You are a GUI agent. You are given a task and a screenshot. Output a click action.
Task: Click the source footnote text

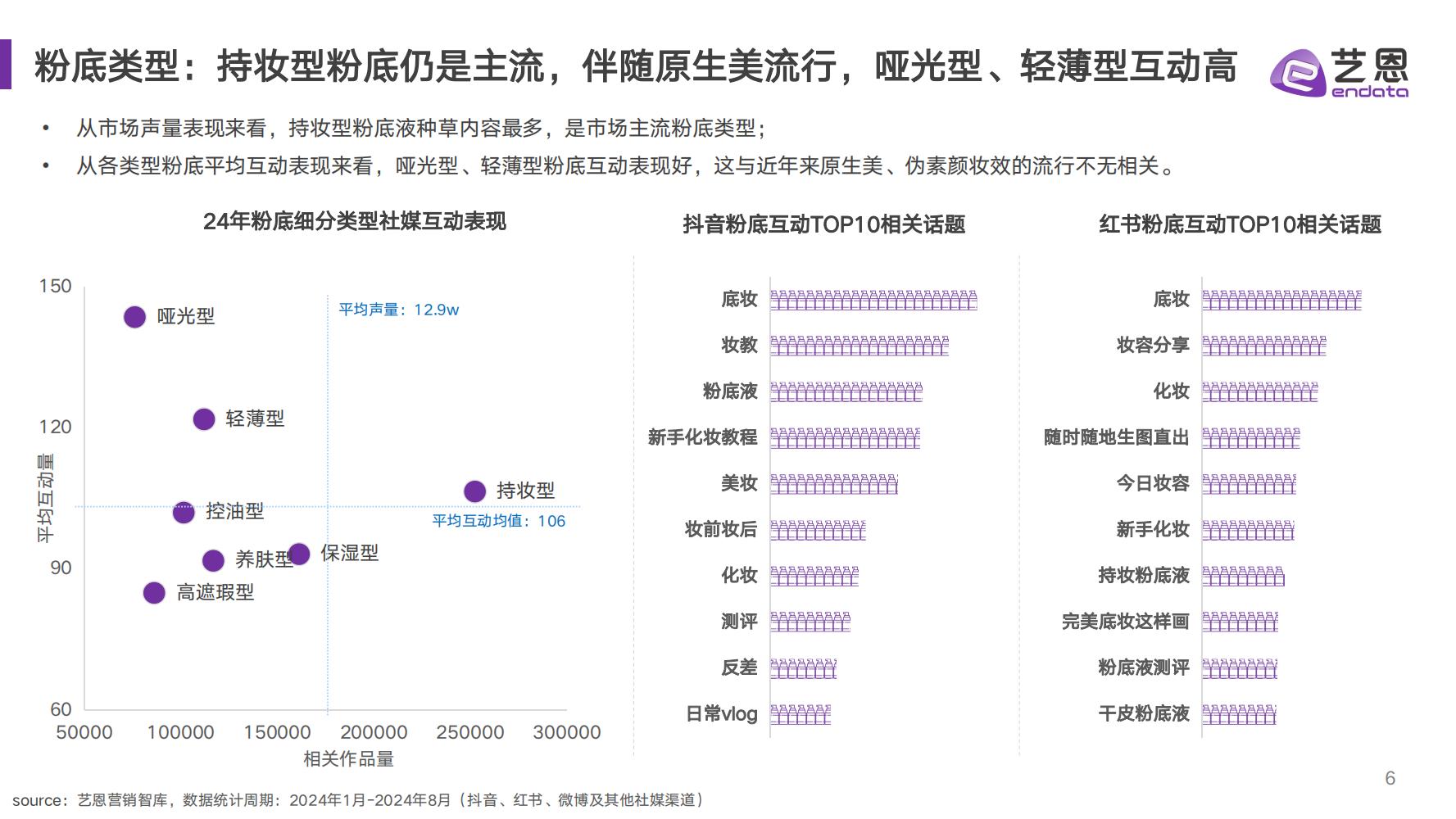click(x=358, y=800)
